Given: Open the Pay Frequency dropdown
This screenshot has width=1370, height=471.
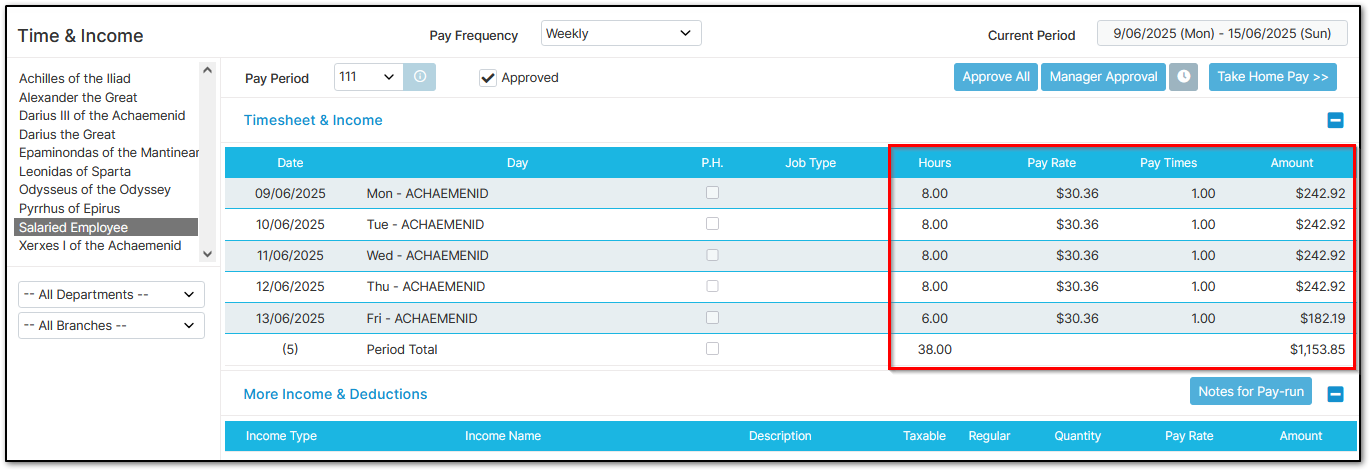Looking at the screenshot, I should 621,33.
